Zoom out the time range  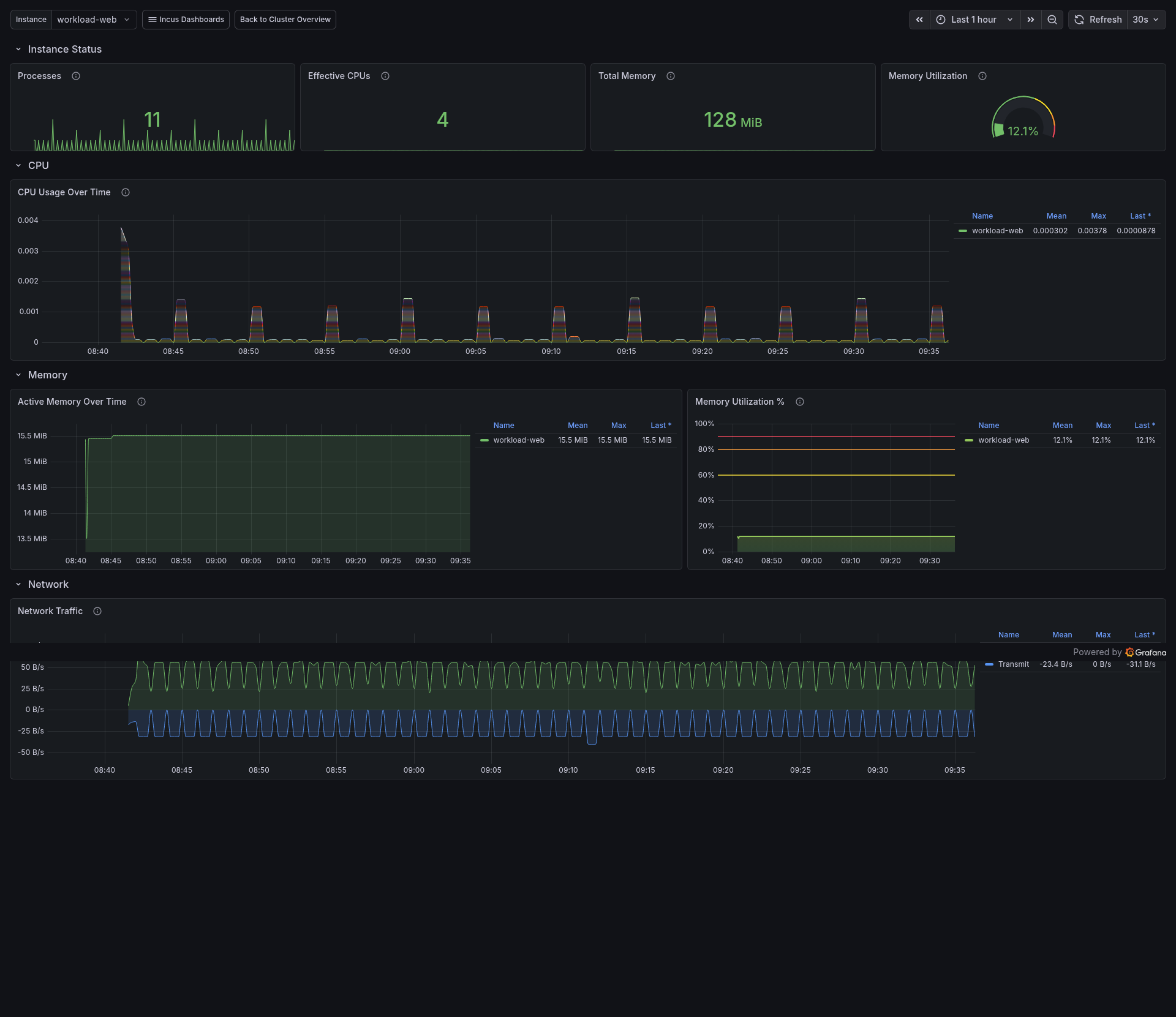click(1052, 20)
